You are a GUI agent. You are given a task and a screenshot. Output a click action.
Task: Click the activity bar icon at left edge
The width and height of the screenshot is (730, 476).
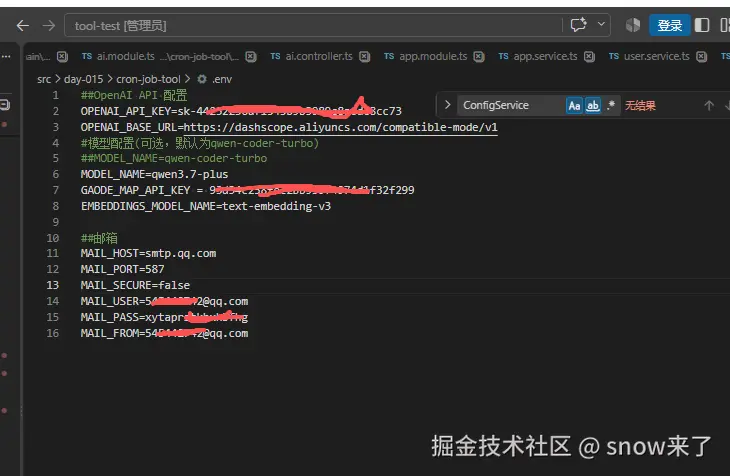(5, 105)
